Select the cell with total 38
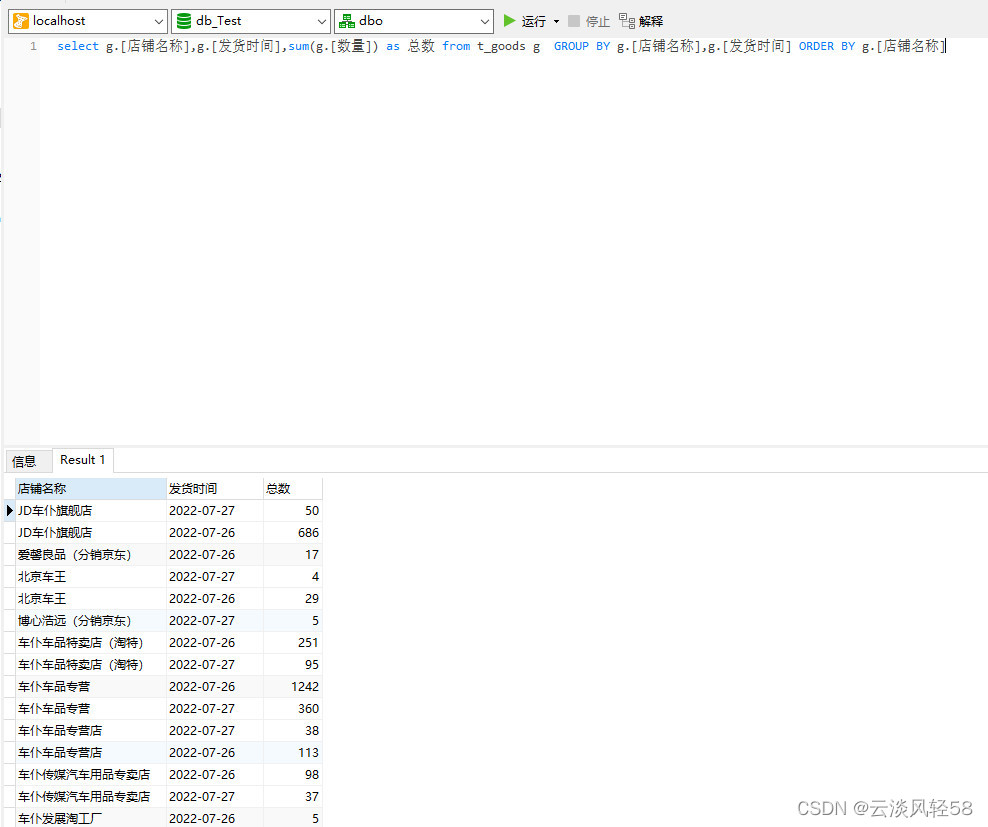988x827 pixels. [x=292, y=731]
